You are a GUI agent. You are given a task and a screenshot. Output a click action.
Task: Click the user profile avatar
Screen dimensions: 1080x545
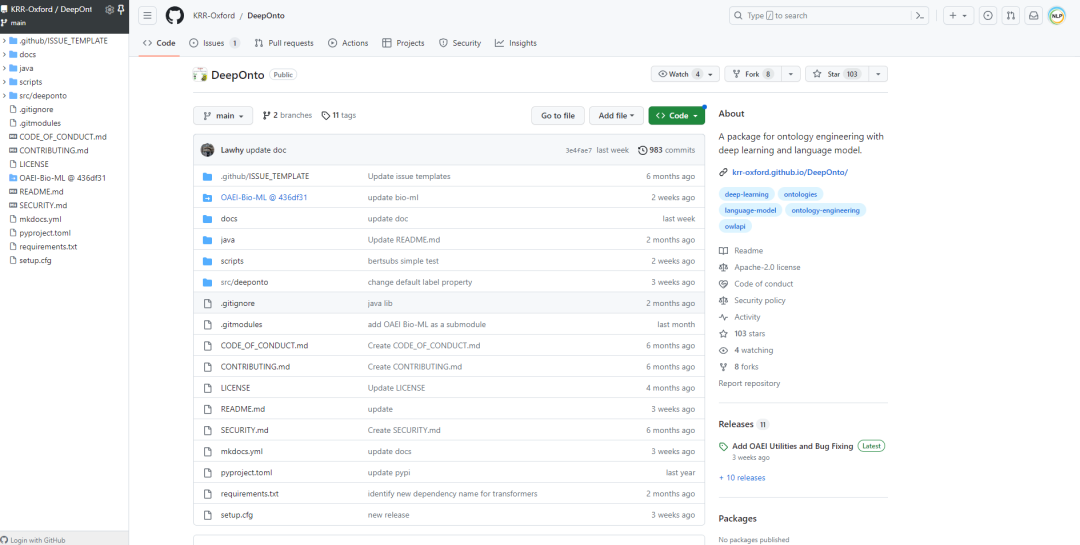point(1057,15)
